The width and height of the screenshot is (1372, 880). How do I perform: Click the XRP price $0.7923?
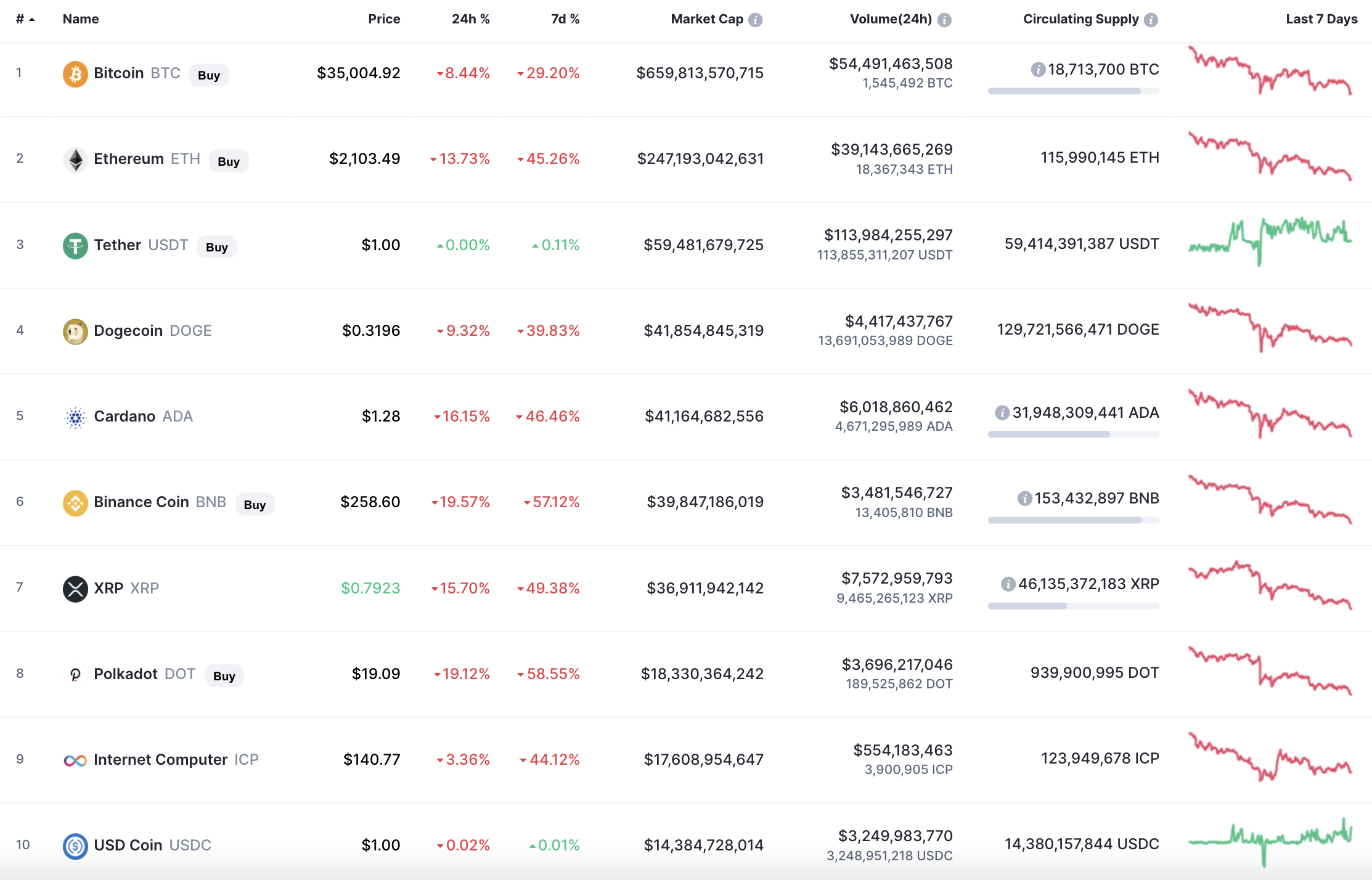[370, 589]
